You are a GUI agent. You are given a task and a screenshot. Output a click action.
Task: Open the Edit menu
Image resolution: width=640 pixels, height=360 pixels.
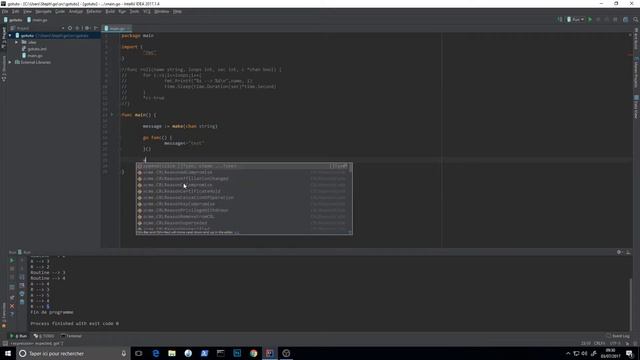(x=16, y=12)
